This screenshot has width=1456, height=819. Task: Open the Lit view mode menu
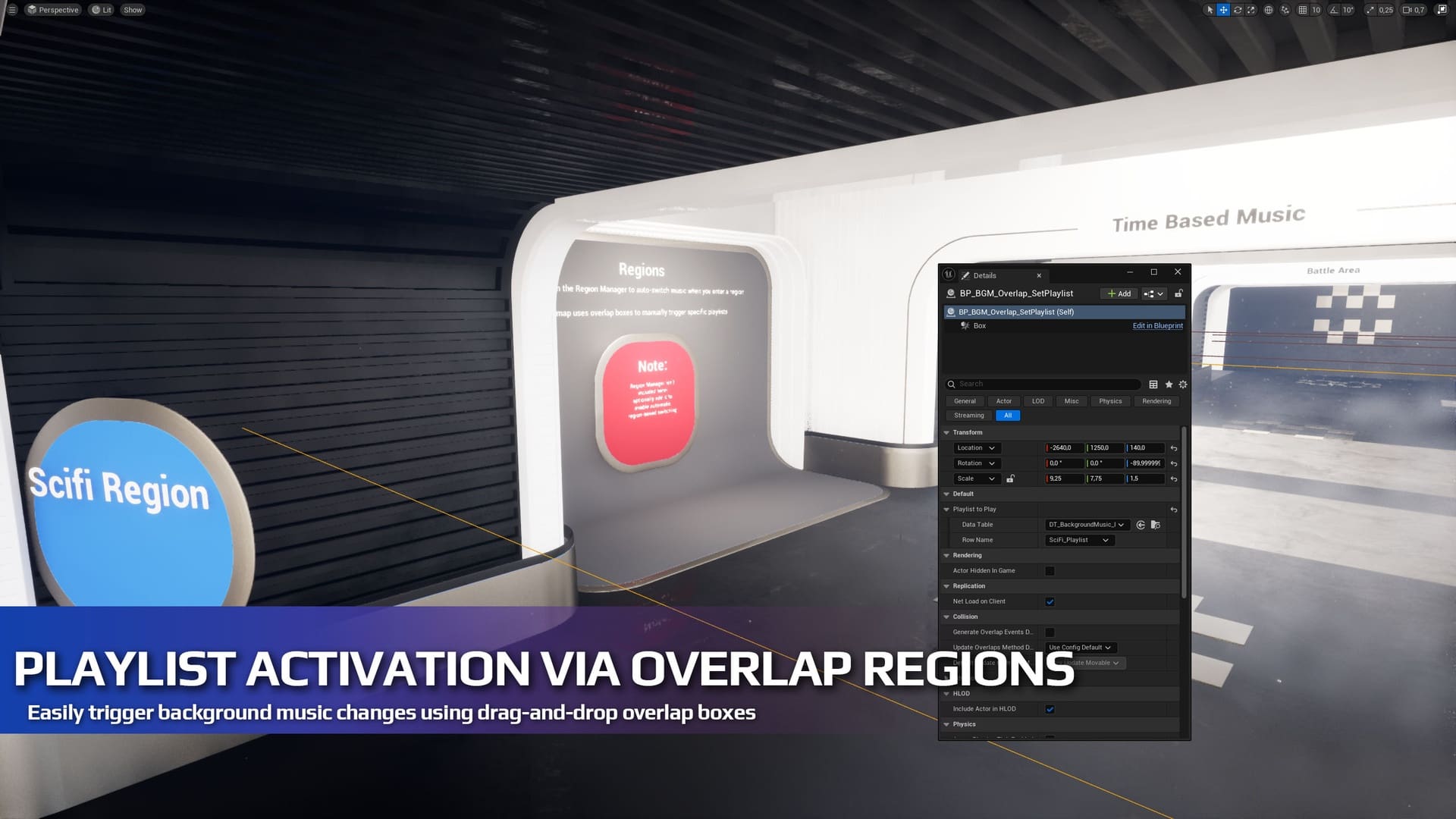click(102, 10)
